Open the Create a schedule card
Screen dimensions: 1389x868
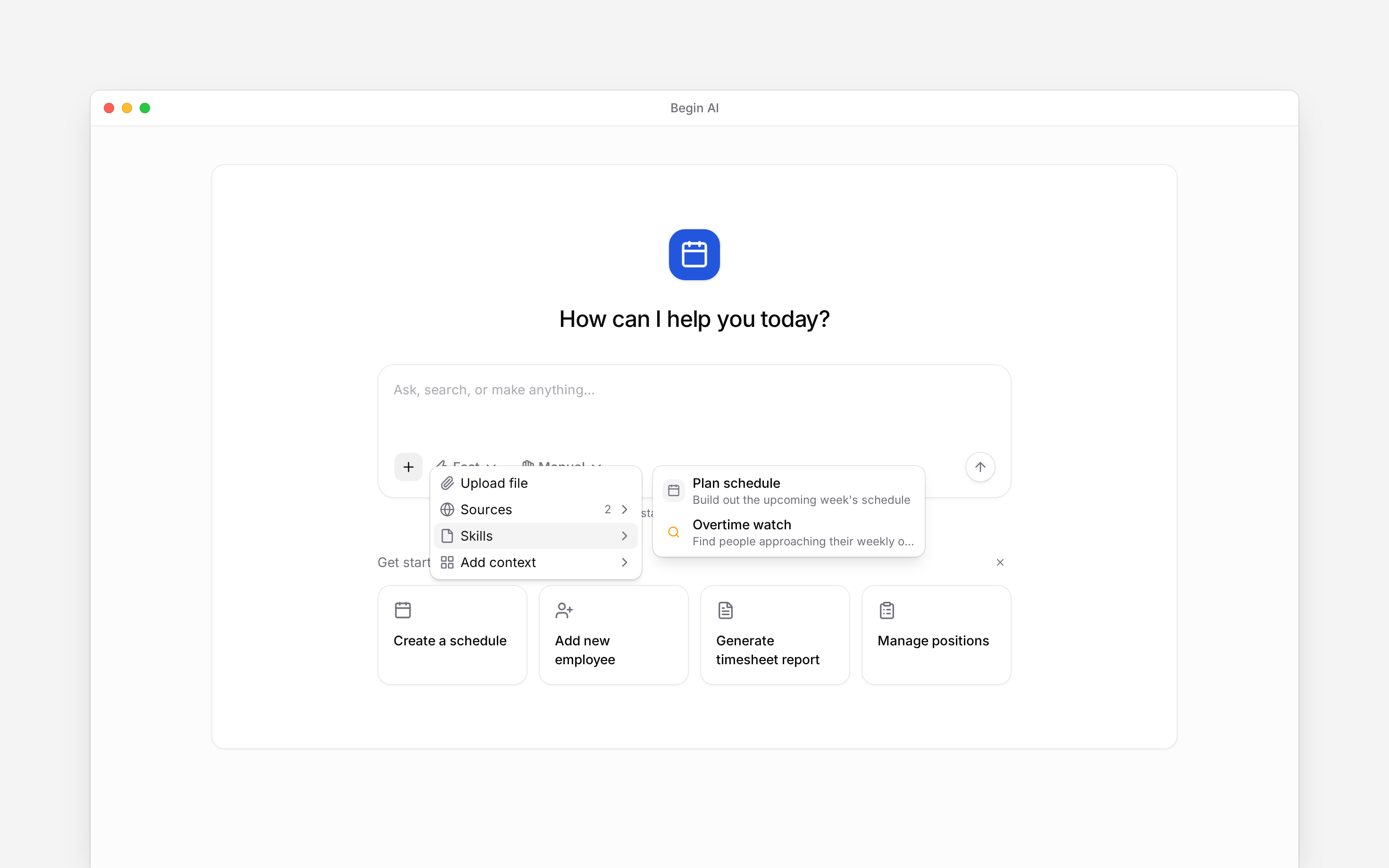coord(452,635)
